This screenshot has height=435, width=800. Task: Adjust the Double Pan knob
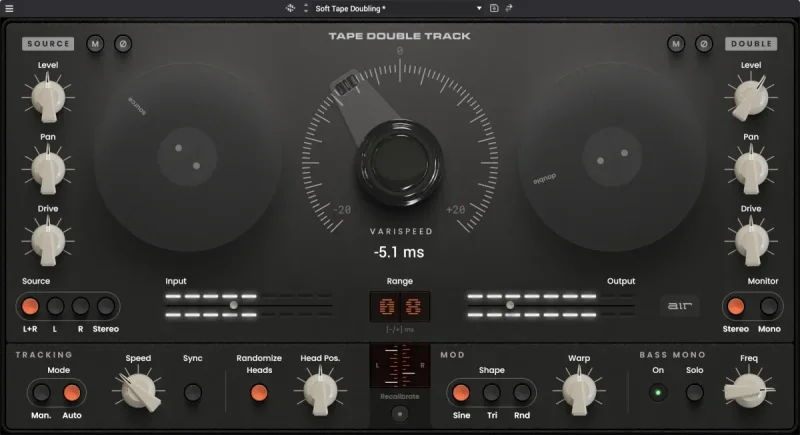[751, 169]
